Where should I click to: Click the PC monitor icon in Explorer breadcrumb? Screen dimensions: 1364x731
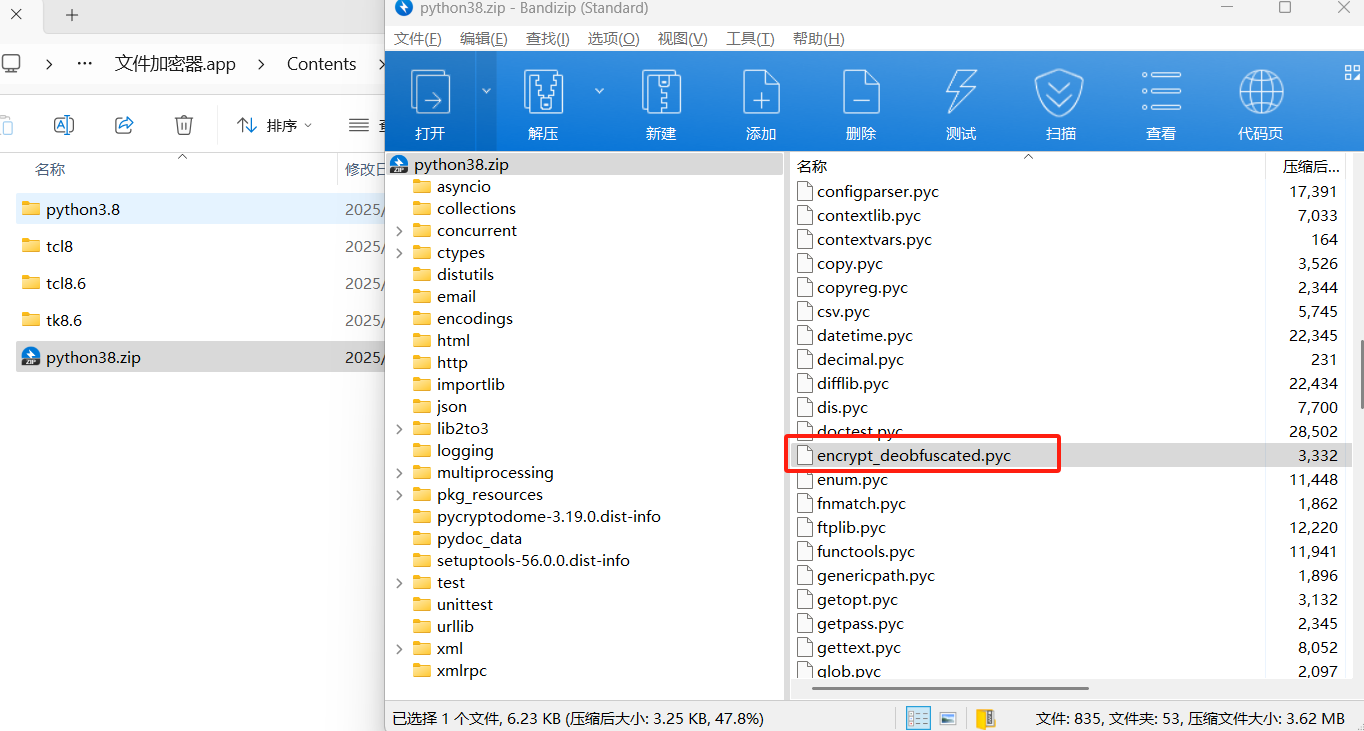(11, 64)
